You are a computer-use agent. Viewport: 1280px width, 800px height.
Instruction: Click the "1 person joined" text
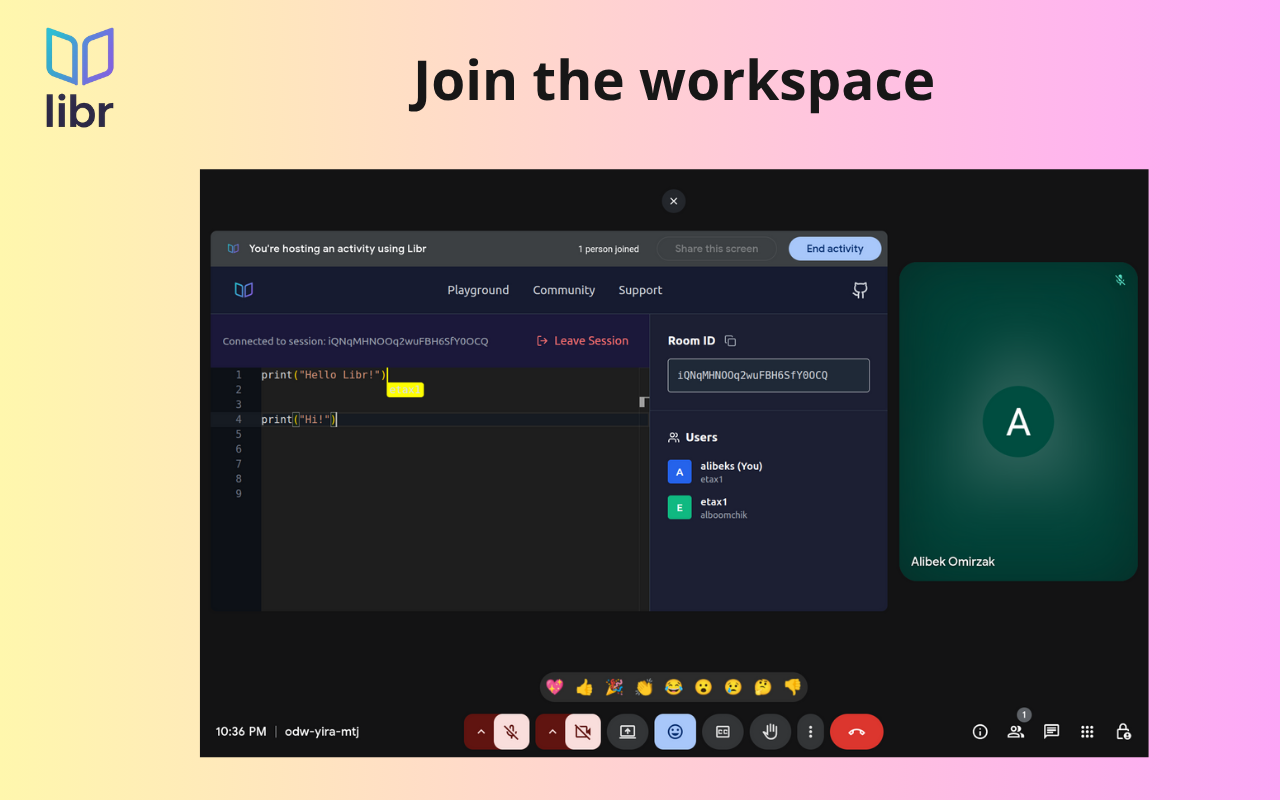point(608,250)
